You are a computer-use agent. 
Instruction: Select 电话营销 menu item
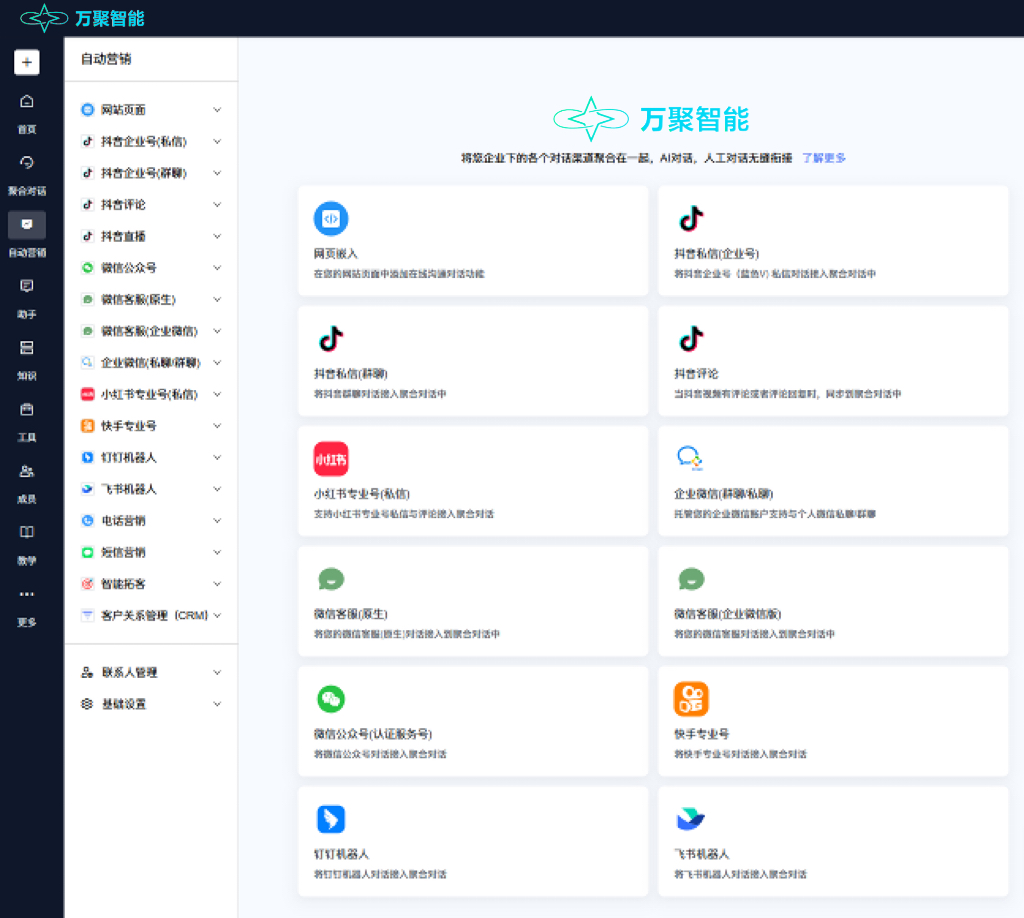[151, 520]
